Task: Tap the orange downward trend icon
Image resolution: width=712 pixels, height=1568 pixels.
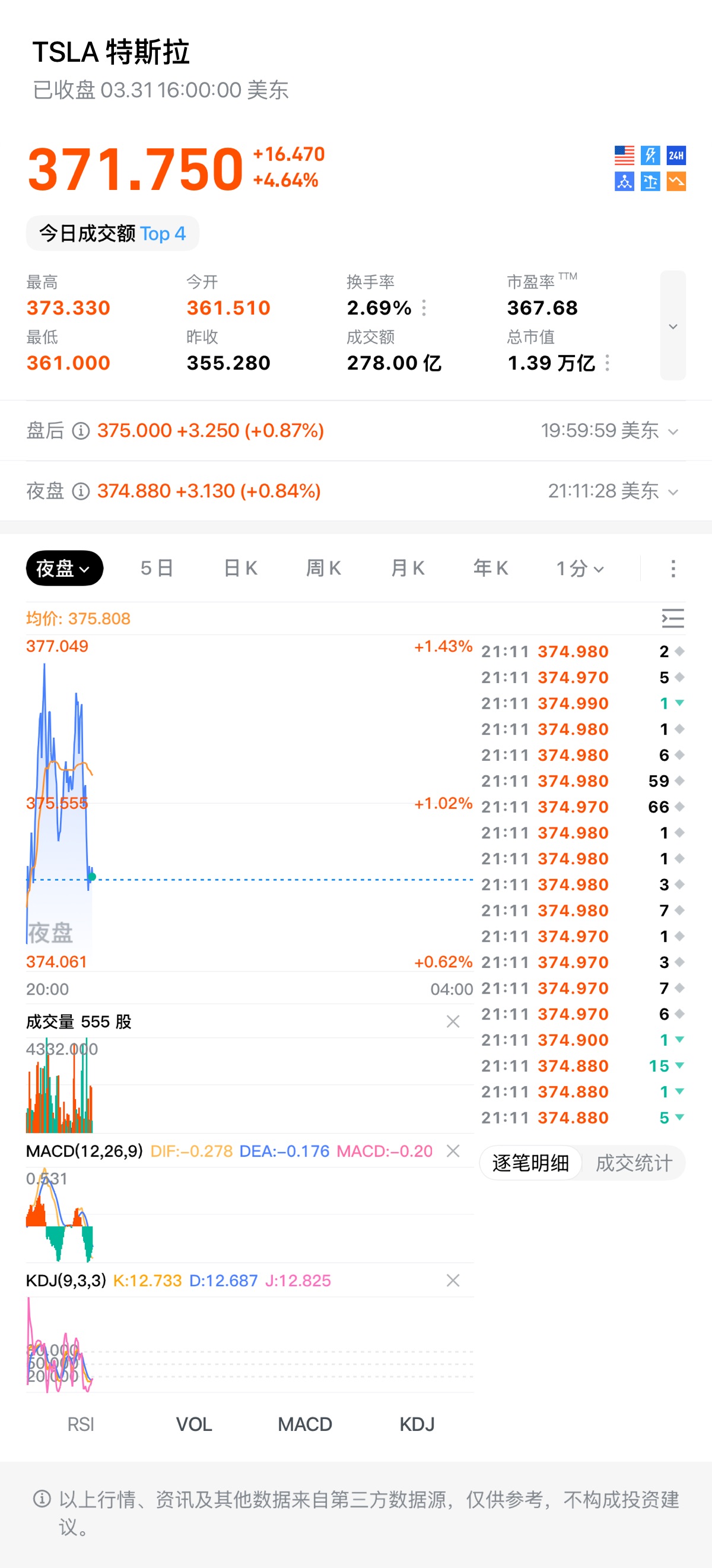Action: click(676, 182)
